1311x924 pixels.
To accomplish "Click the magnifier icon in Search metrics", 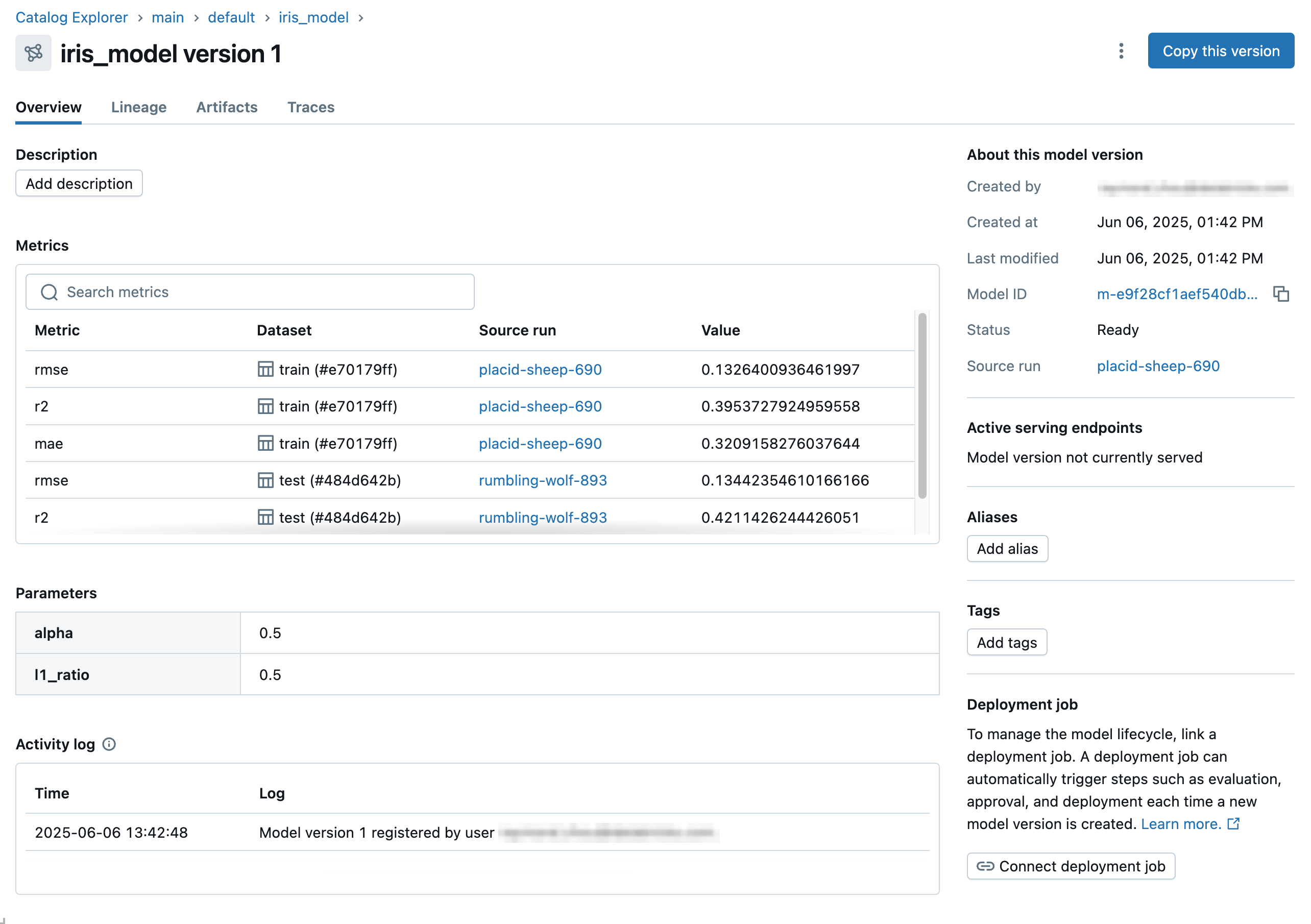I will (49, 292).
